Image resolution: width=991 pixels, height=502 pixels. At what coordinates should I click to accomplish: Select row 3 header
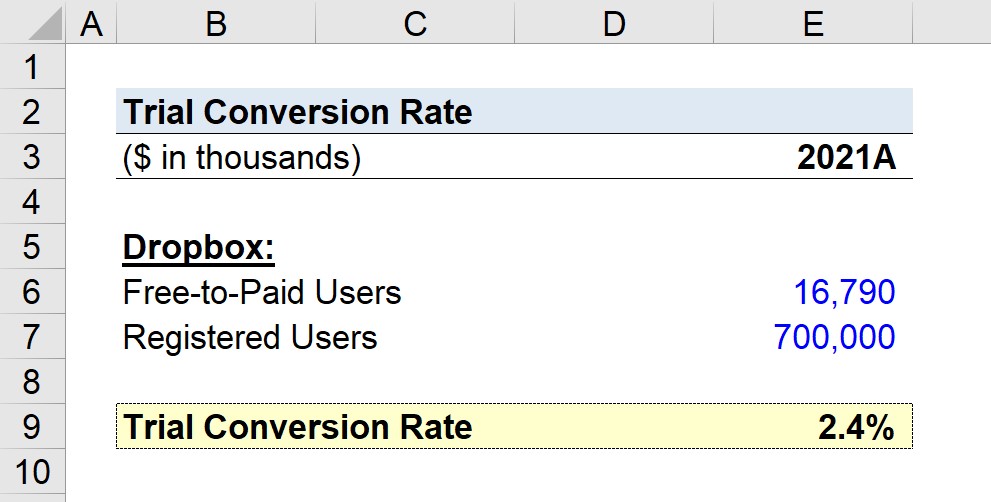32,156
